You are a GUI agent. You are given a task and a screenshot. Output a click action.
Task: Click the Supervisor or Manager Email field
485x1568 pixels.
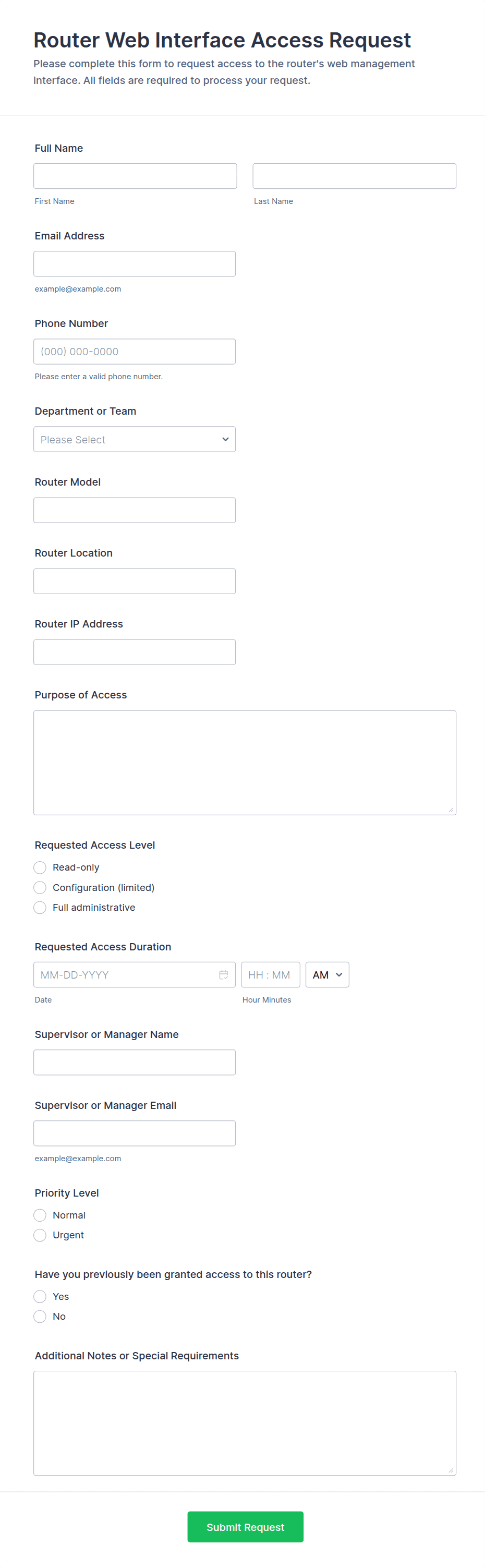(x=135, y=1133)
